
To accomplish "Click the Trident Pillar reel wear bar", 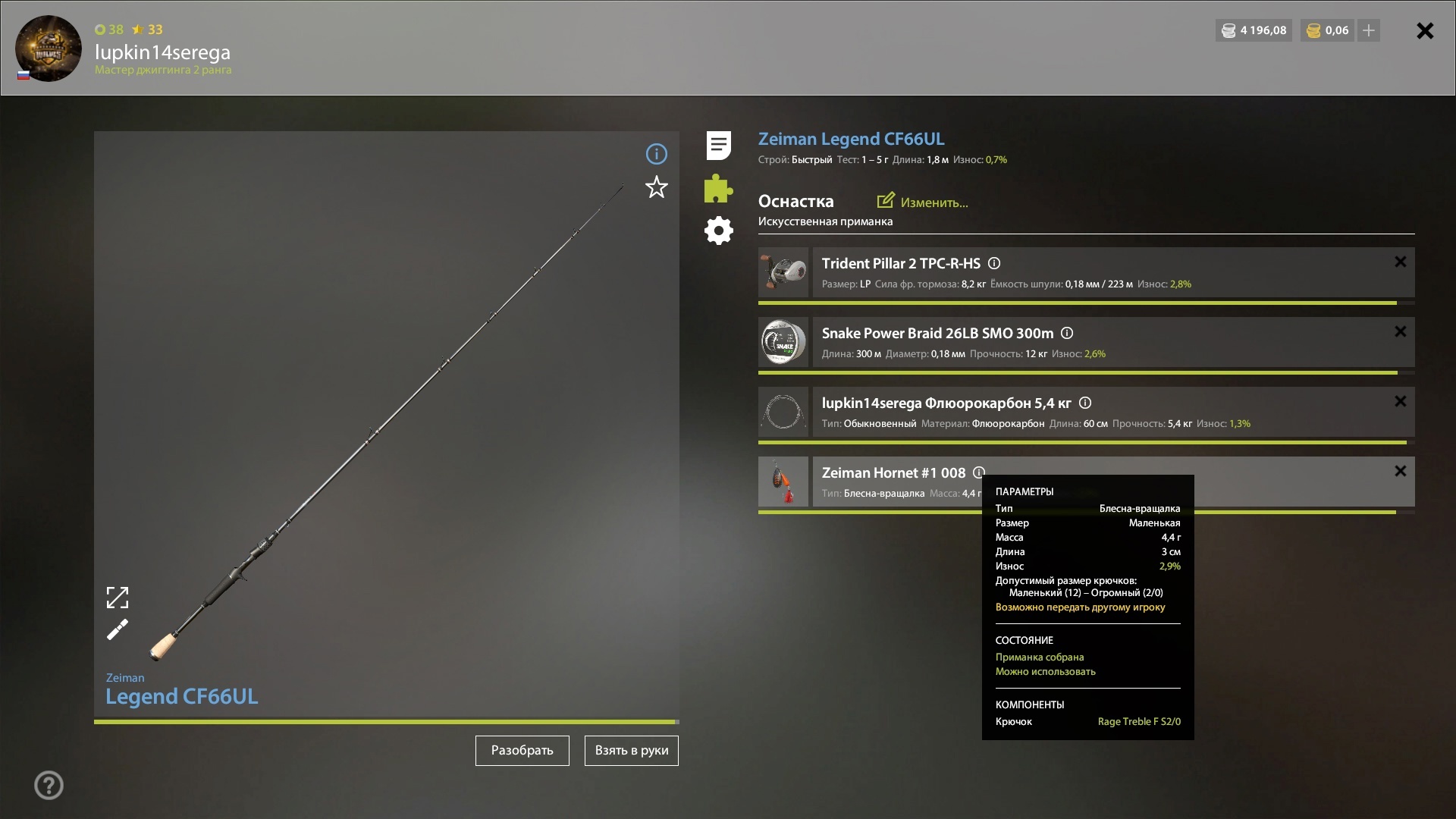I will tap(1086, 303).
